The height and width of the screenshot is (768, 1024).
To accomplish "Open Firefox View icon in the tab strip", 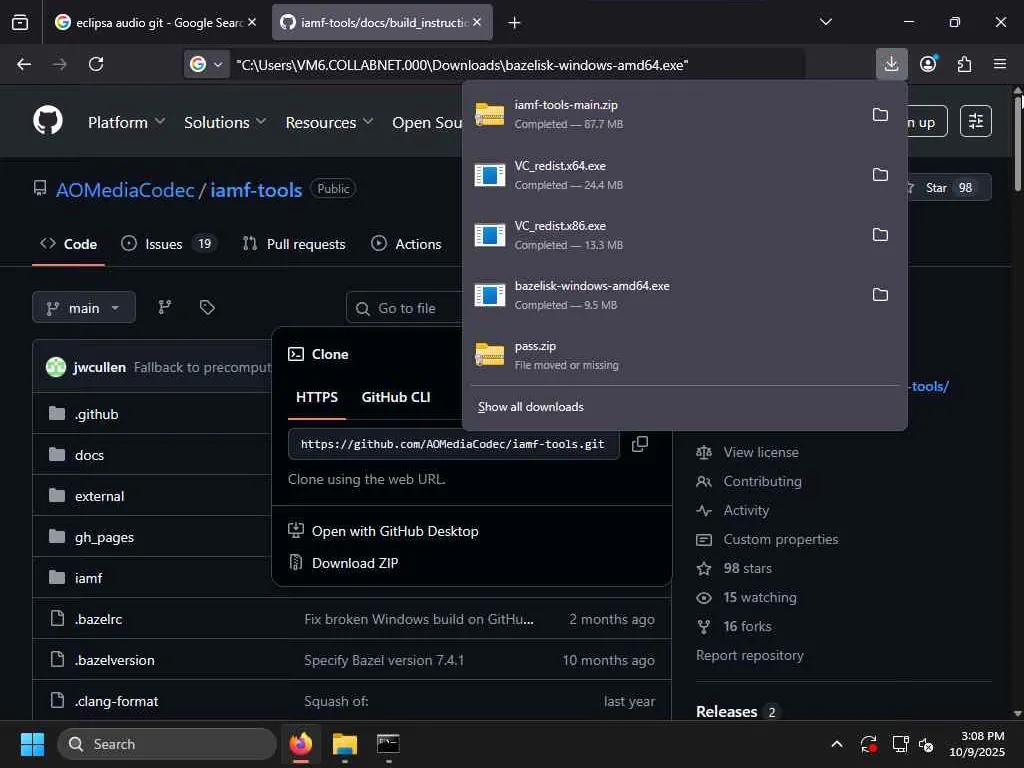I will tap(20, 22).
